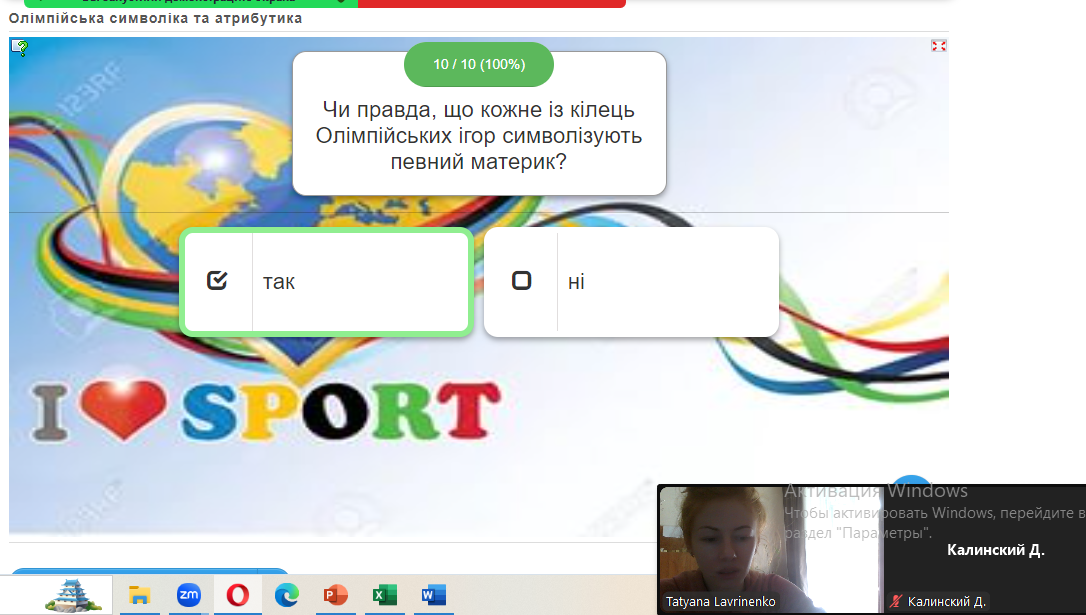Select the 'так' answer card

326,282
